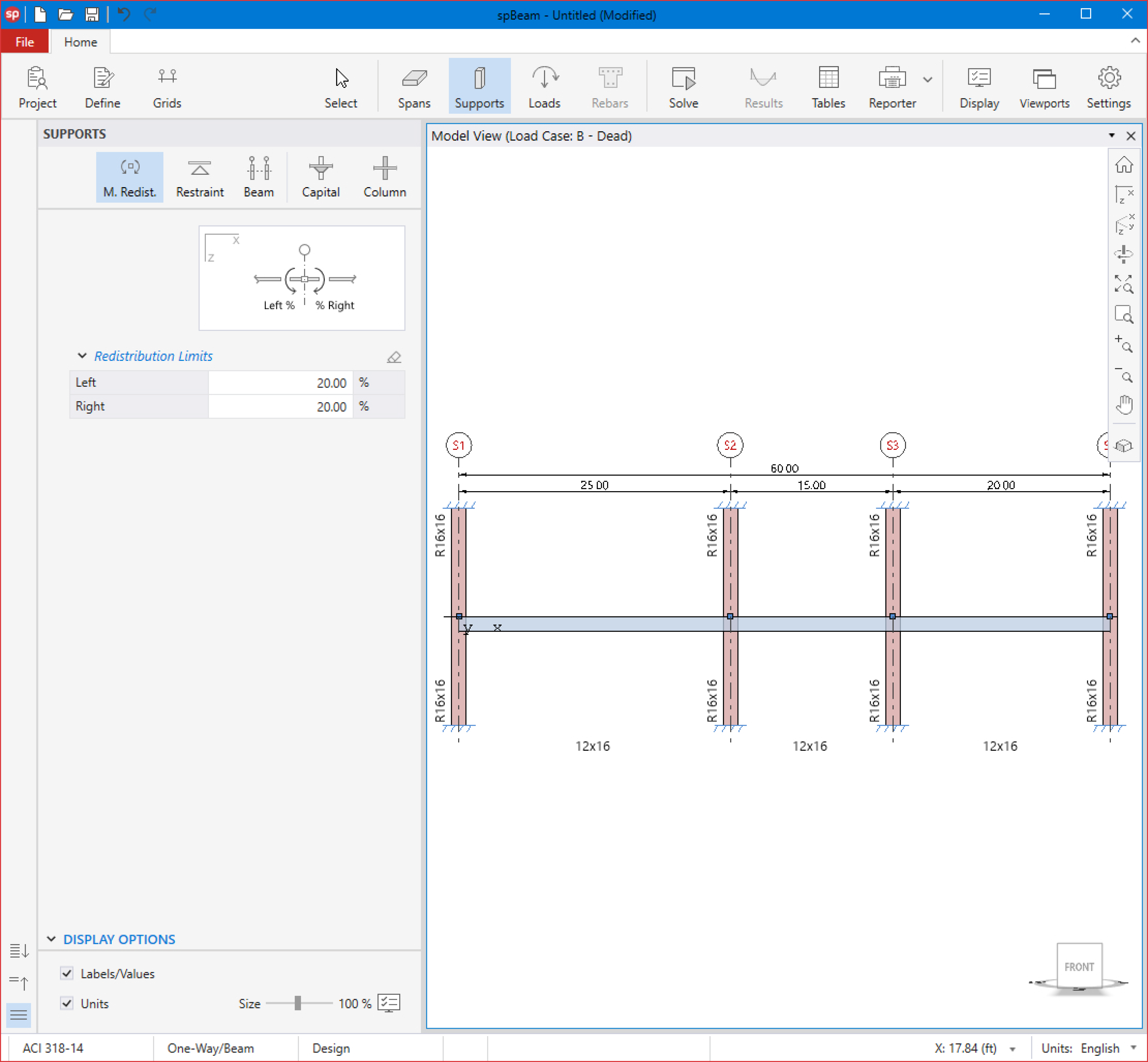Collapse the DISPLAY OPTIONS section
This screenshot has width=1148, height=1062.
pos(52,938)
